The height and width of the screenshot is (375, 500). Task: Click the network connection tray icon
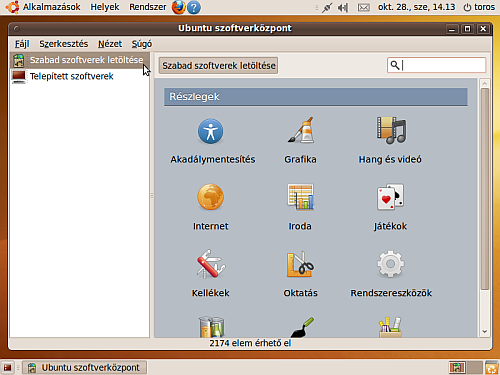(x=327, y=7)
